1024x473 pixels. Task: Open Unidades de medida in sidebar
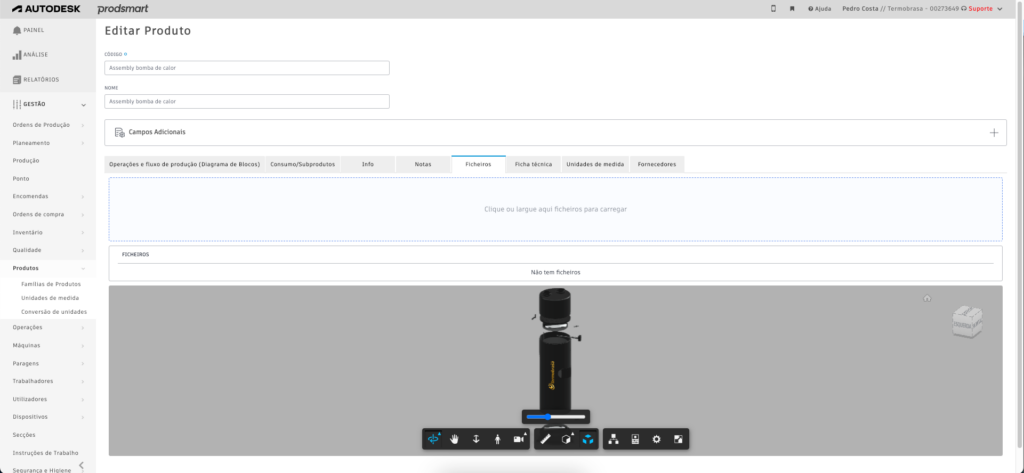(x=50, y=298)
